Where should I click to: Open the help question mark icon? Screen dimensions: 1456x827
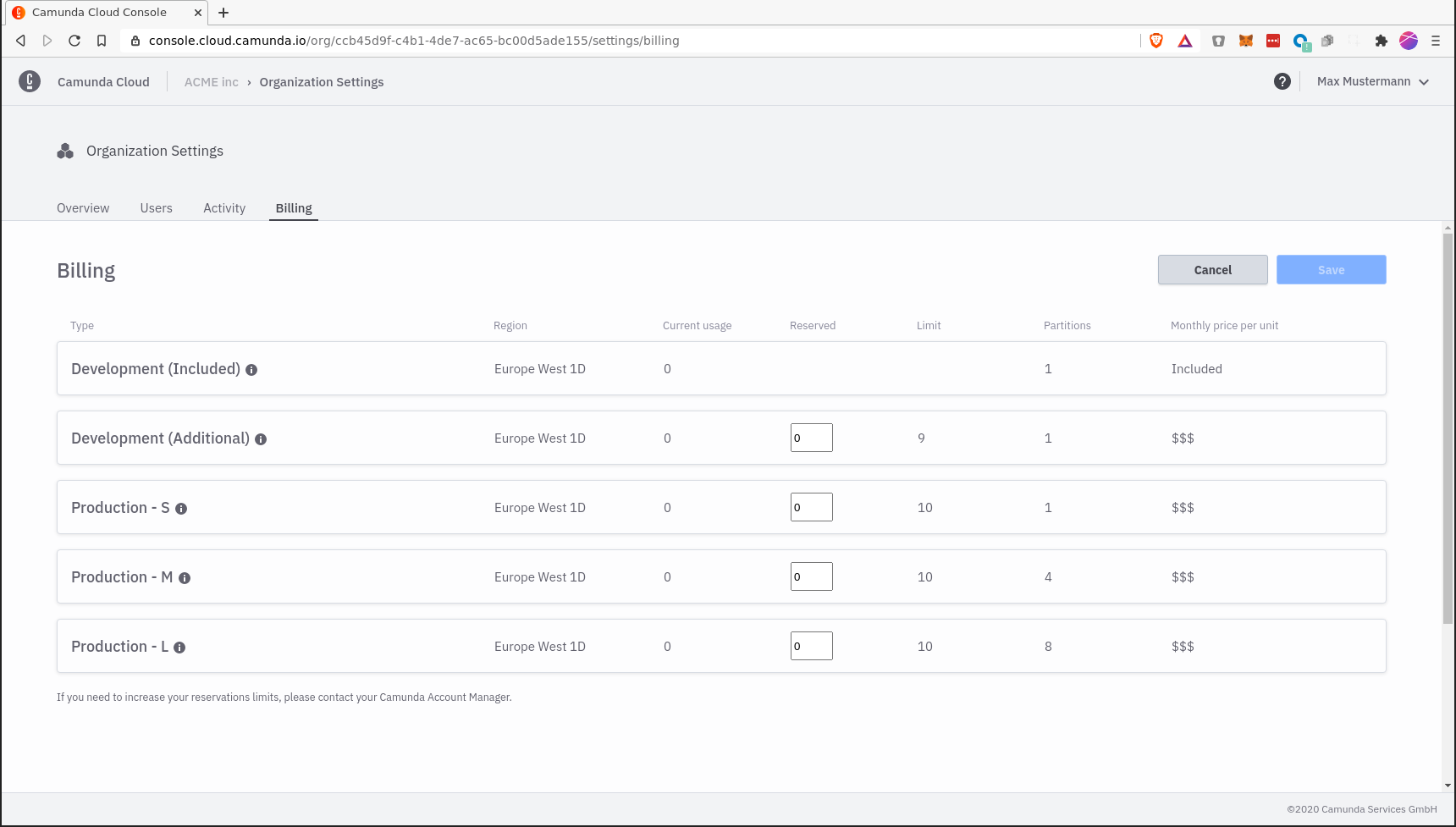click(x=1282, y=81)
